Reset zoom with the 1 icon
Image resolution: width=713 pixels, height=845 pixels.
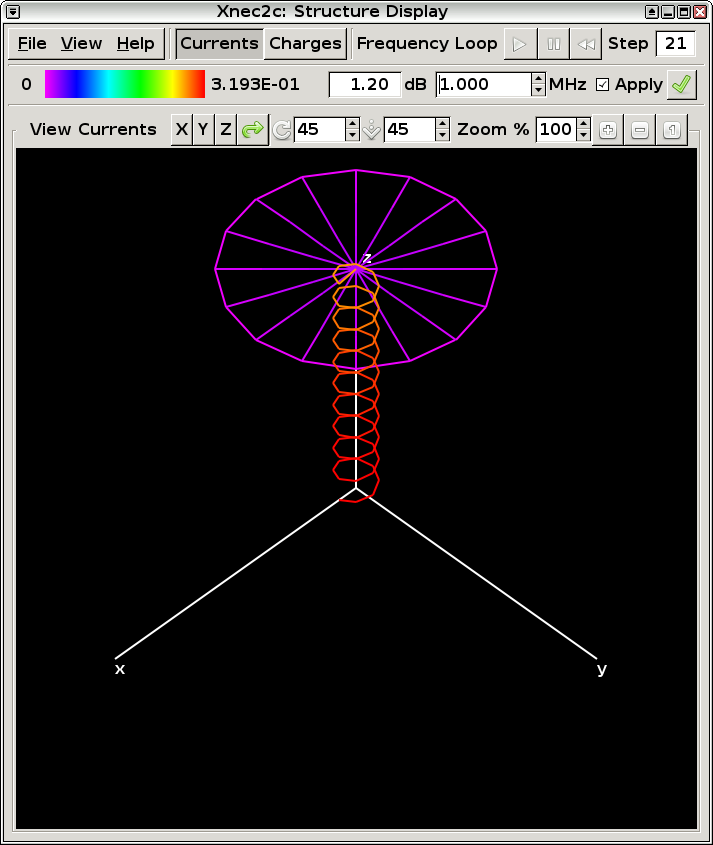(672, 130)
